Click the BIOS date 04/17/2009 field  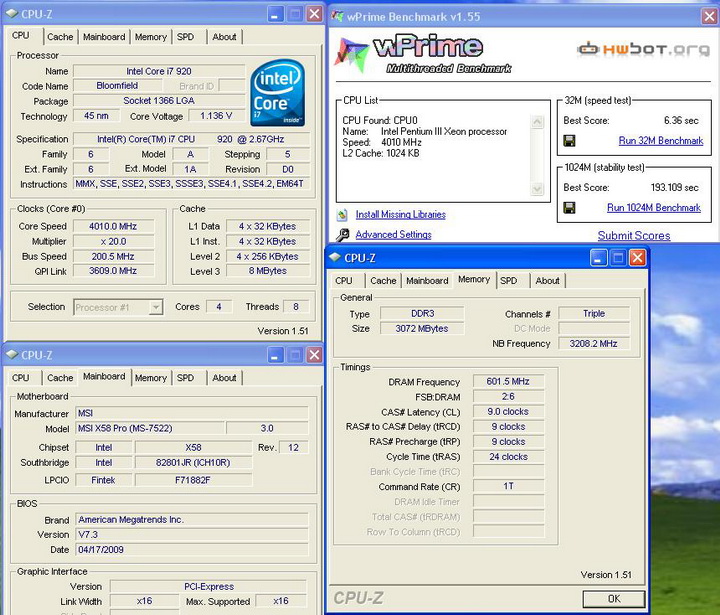point(191,550)
